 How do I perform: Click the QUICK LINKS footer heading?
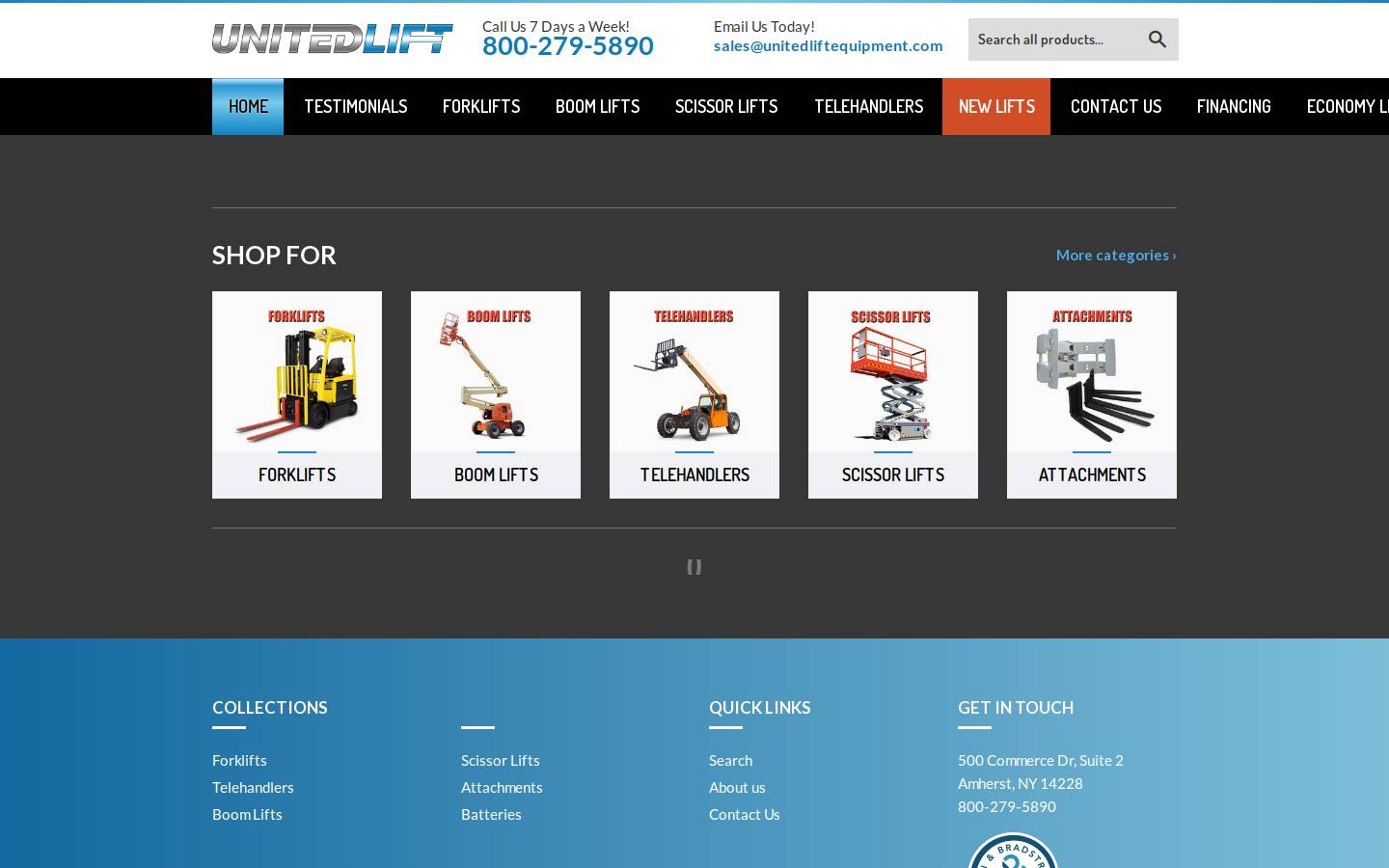[759, 707]
